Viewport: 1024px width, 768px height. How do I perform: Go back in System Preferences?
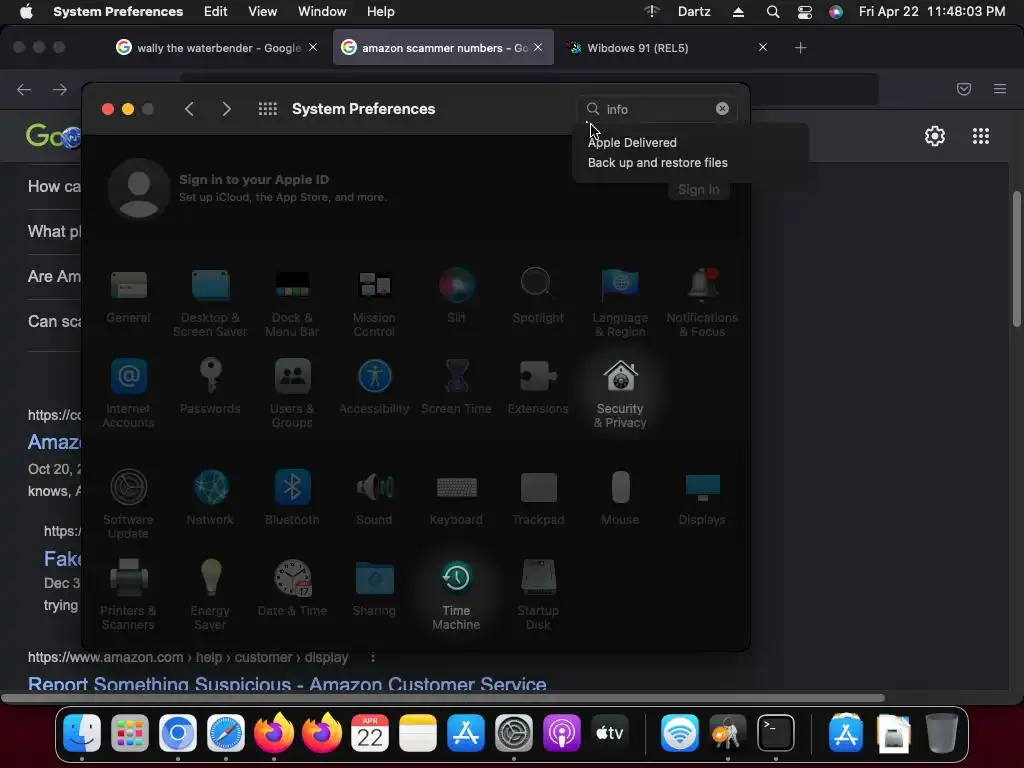(x=189, y=109)
